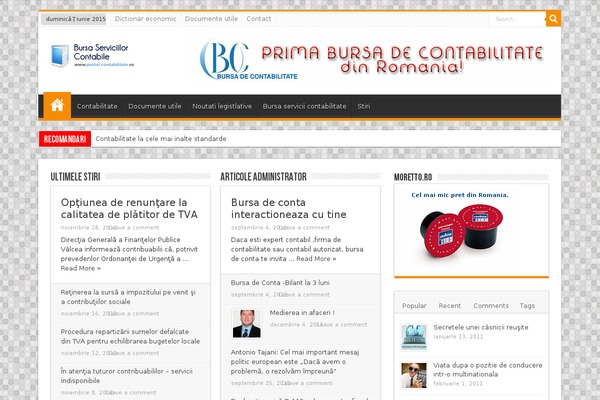Click the Bursa Serviciilor Contabile logo
Image resolution: width=600 pixels, height=400 pixels.
click(93, 56)
